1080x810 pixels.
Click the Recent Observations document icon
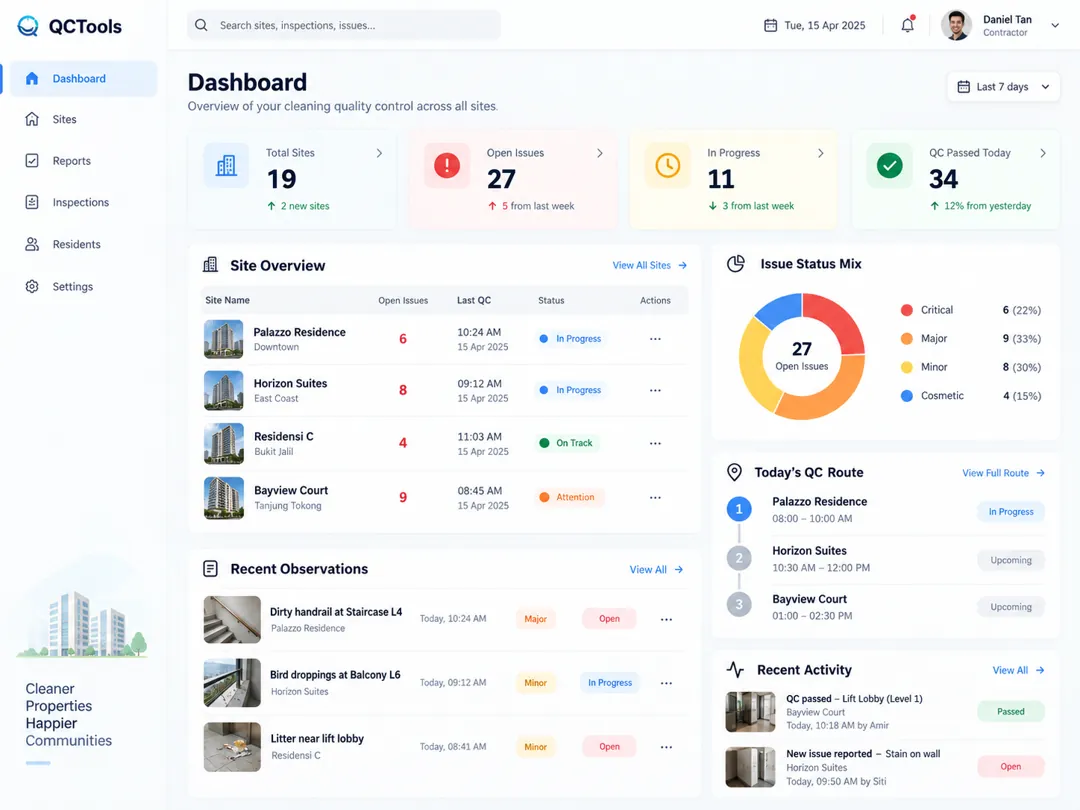tap(211, 569)
